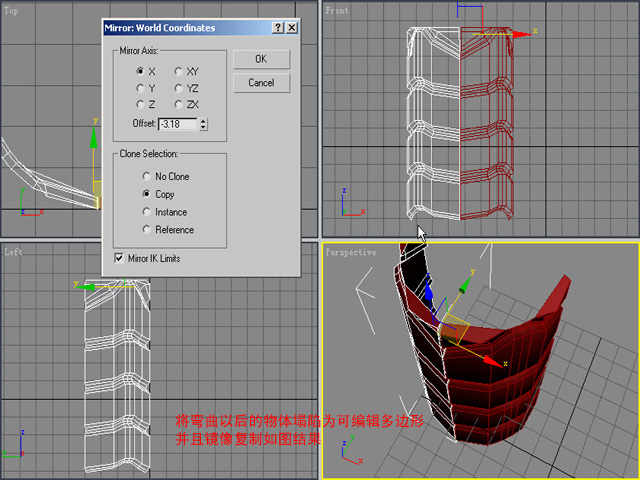Confirm mirror with OK button
The height and width of the screenshot is (480, 640).
[x=262, y=59]
